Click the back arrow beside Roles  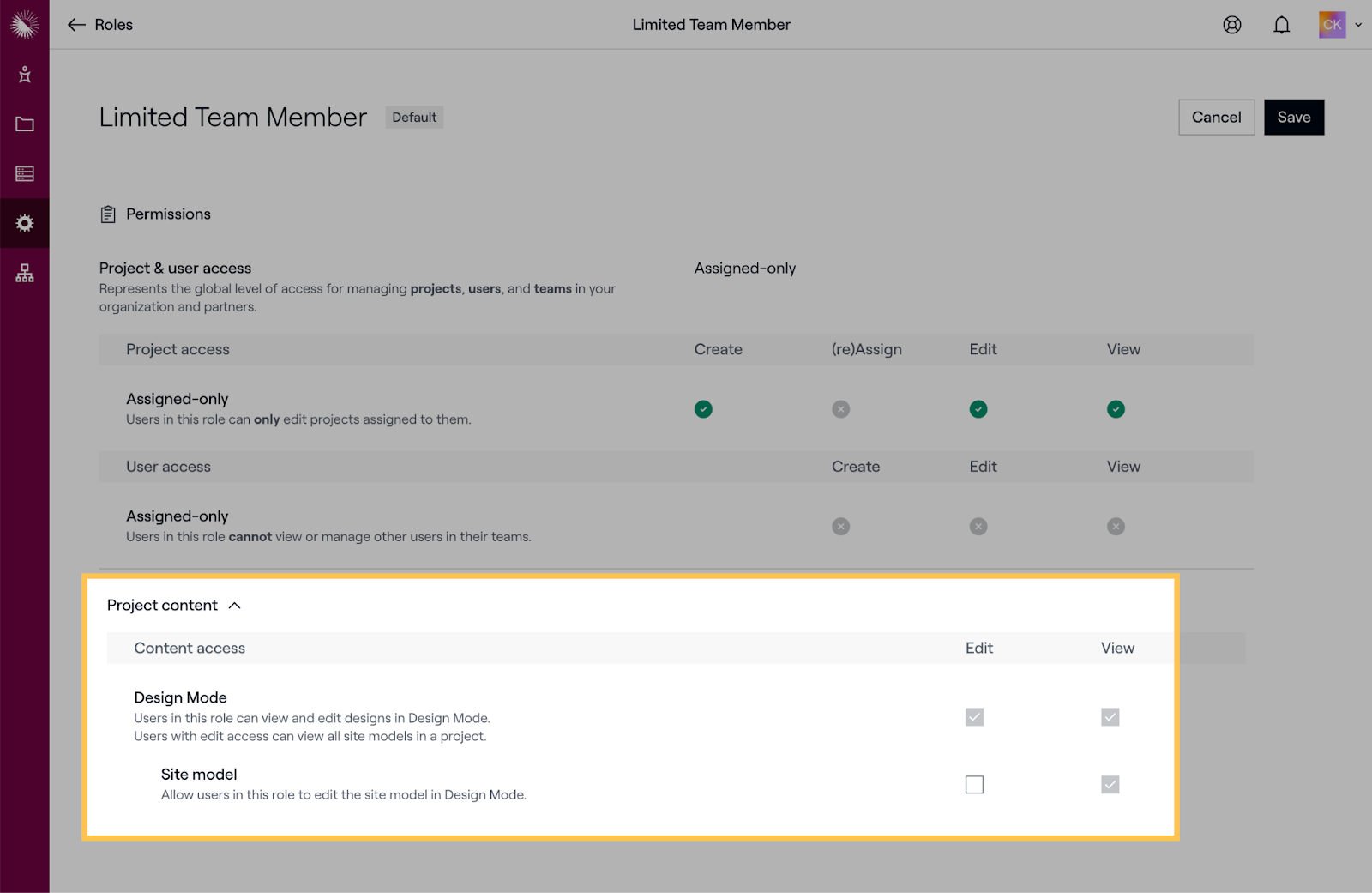[76, 25]
